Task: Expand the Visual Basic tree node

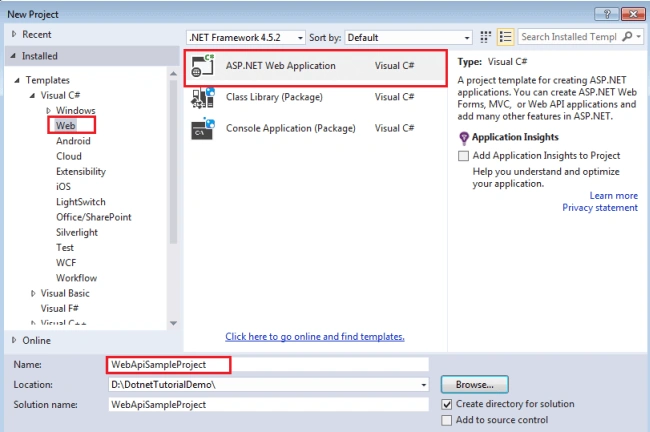Action: tap(33, 294)
